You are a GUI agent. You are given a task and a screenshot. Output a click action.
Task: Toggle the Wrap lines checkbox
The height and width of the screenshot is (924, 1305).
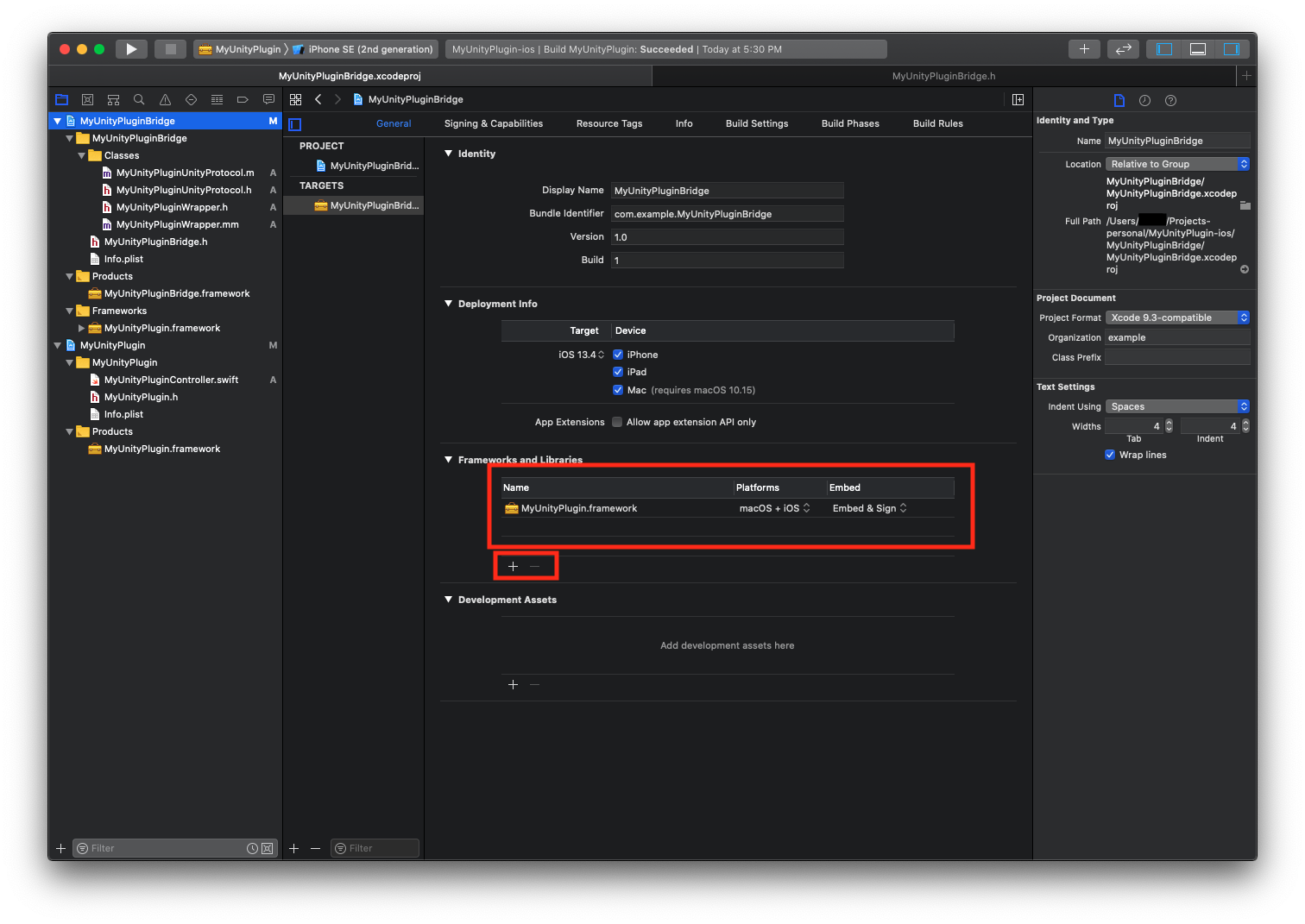(x=1110, y=455)
